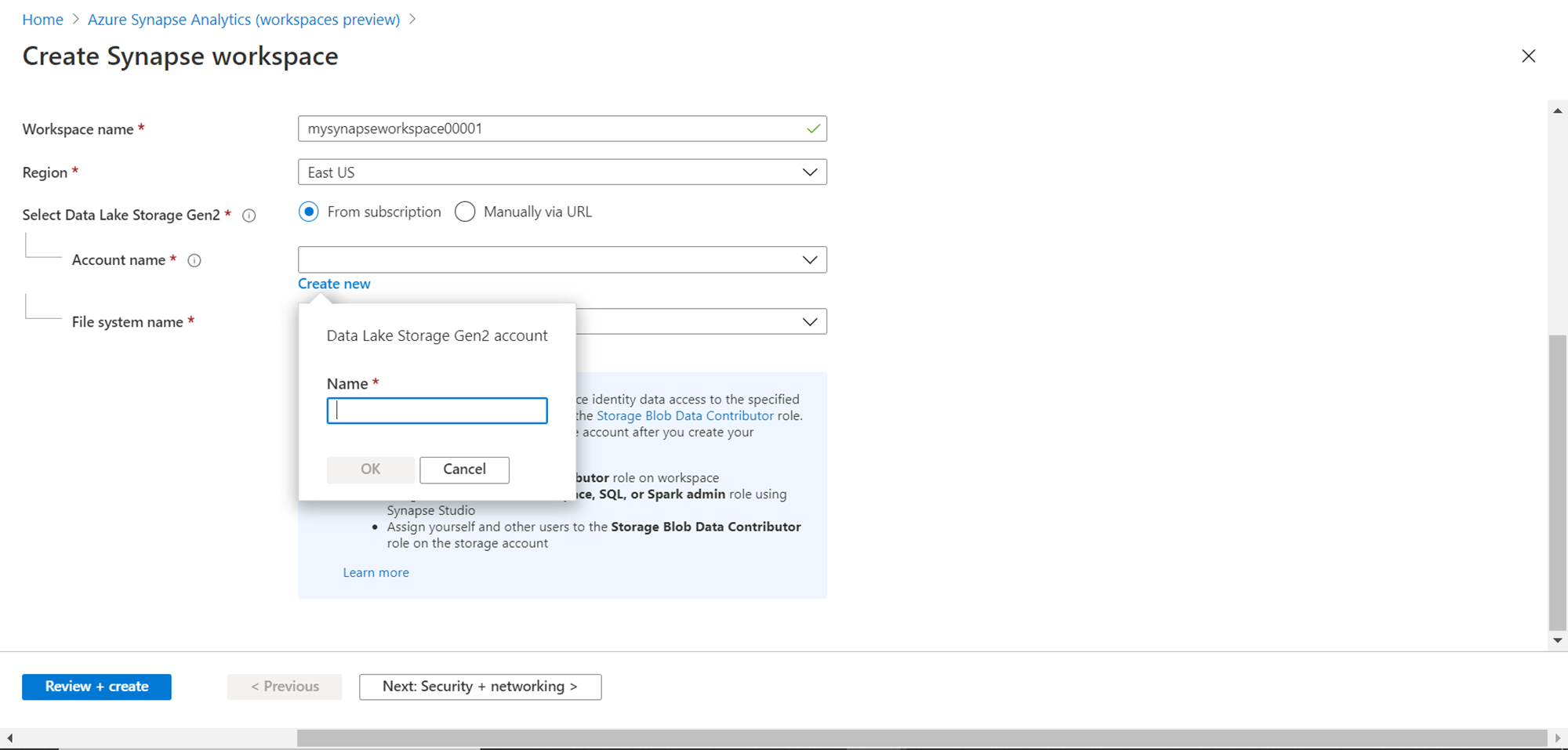
Task: Open the Region dropdown
Action: tap(562, 172)
